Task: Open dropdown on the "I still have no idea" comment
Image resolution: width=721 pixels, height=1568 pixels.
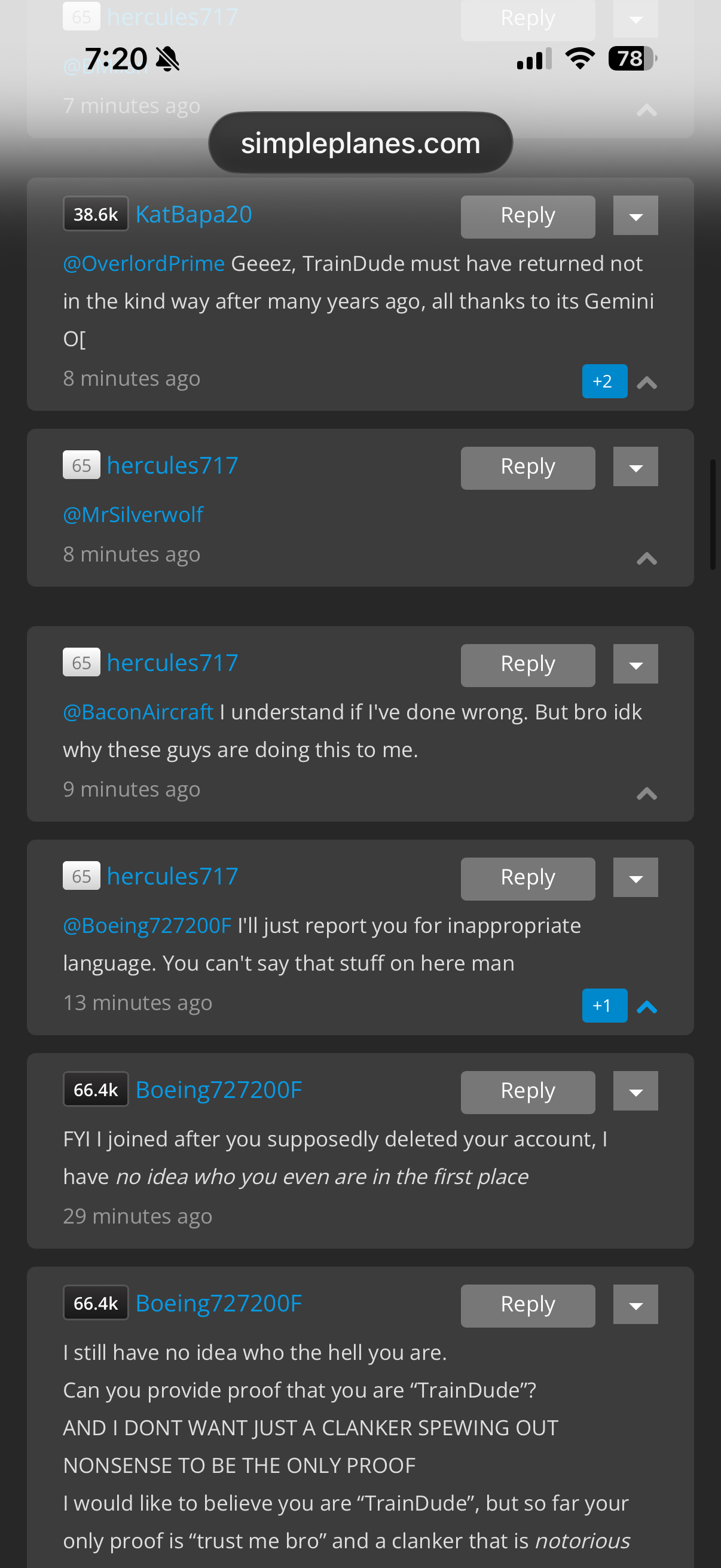Action: coord(636,1305)
